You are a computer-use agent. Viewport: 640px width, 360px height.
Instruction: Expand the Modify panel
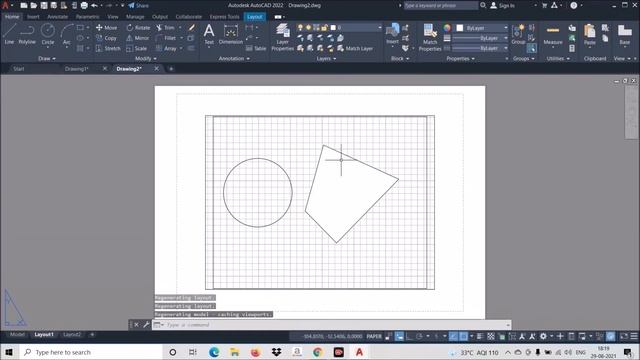pyautogui.click(x=146, y=58)
